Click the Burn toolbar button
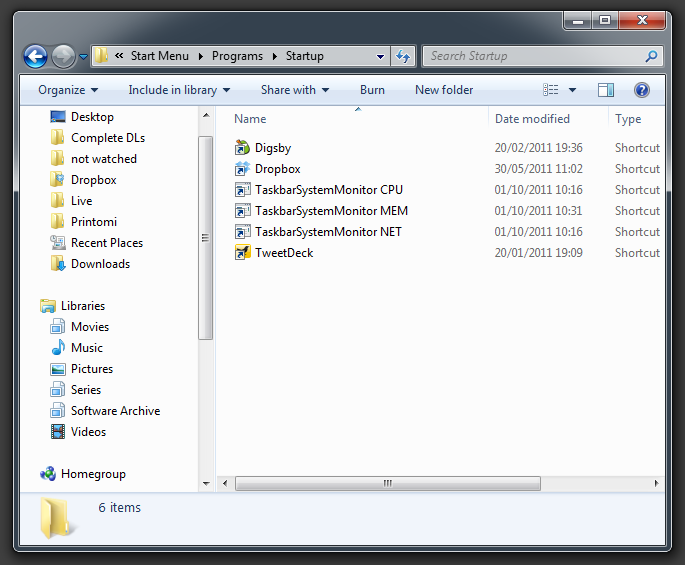The image size is (685, 565). coord(372,90)
